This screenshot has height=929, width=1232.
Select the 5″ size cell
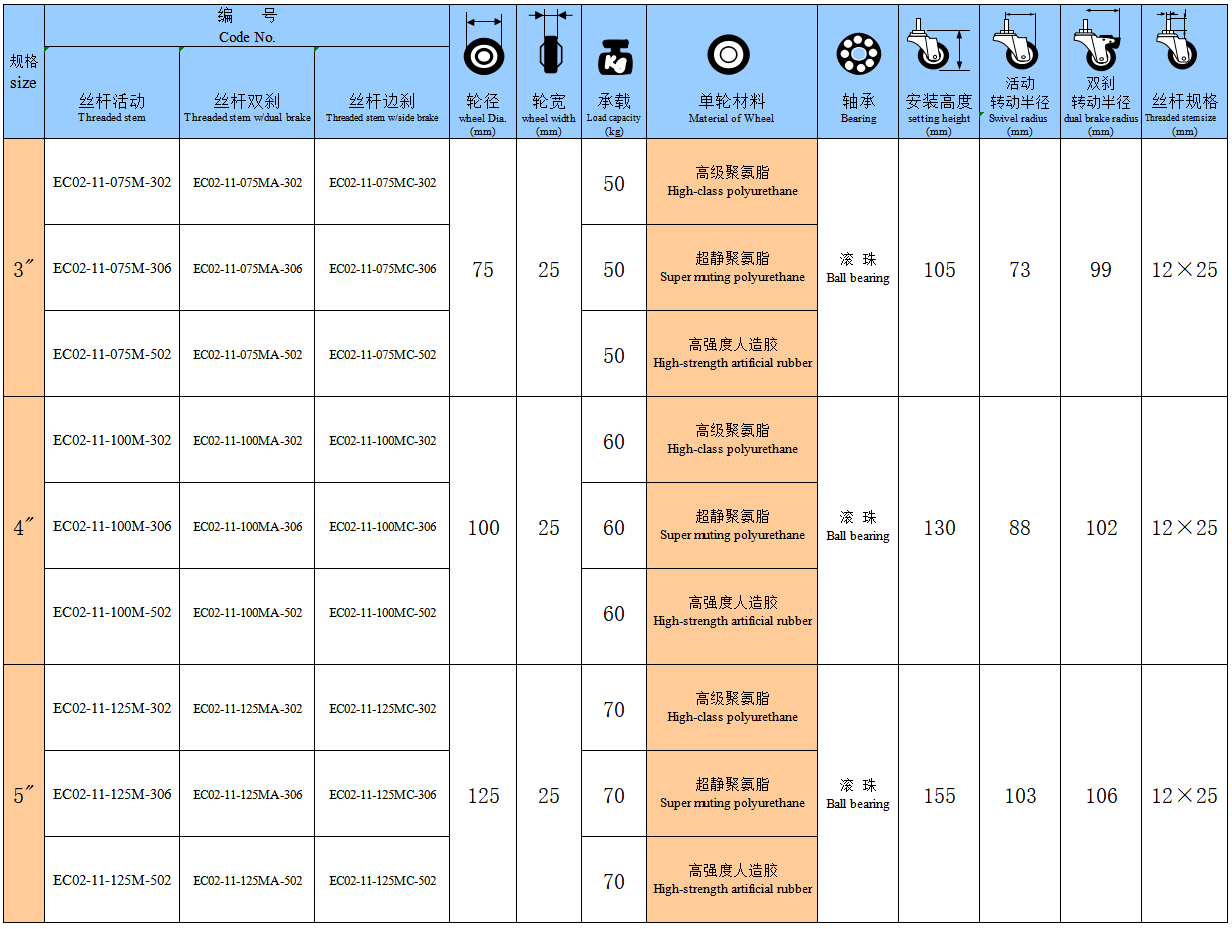pyautogui.click(x=24, y=794)
